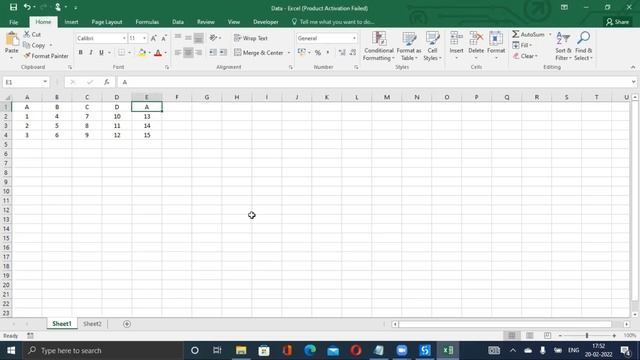Switch to the Data tab
Screen dimensions: 640x360
[178, 22]
